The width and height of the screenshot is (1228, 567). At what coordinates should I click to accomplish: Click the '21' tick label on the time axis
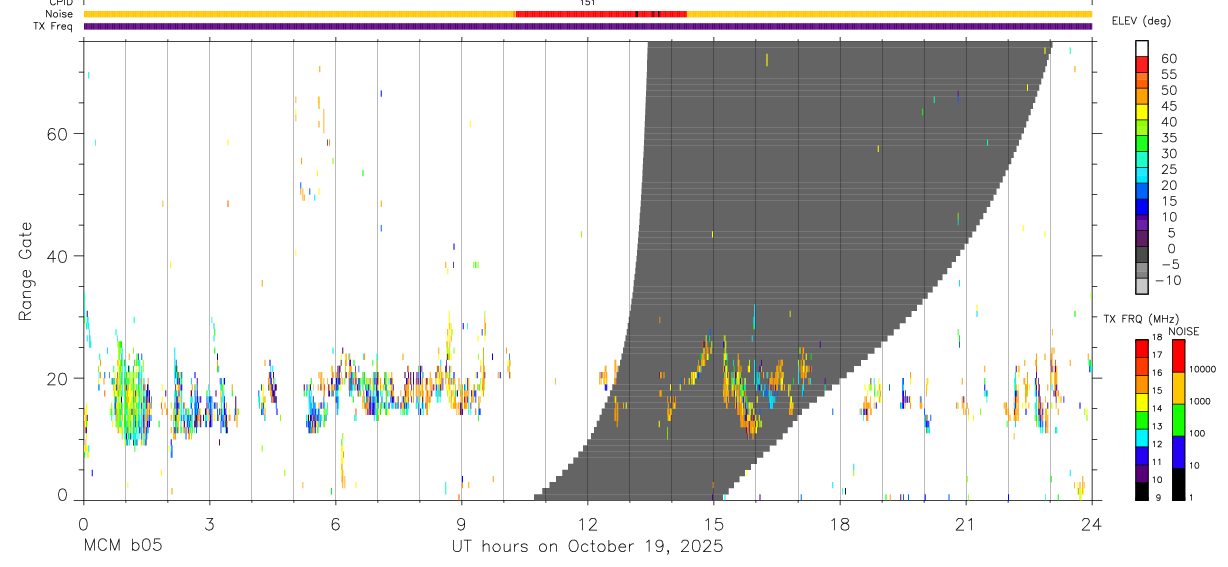[x=965, y=523]
